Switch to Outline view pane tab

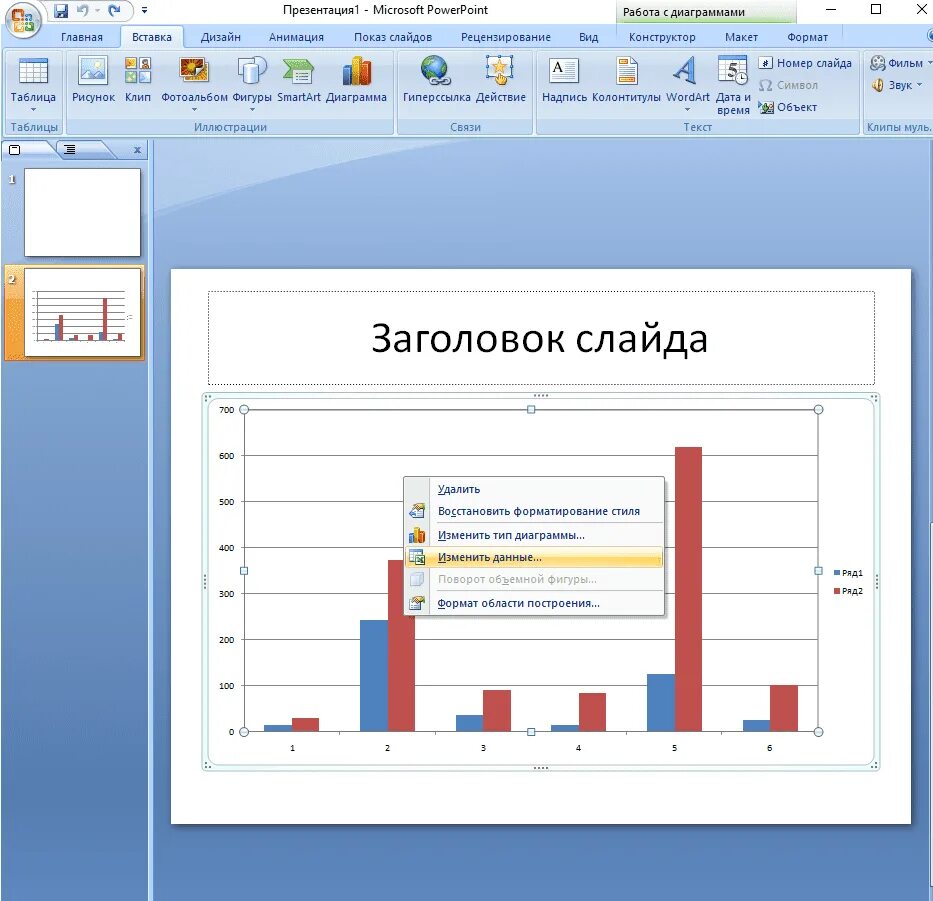70,150
